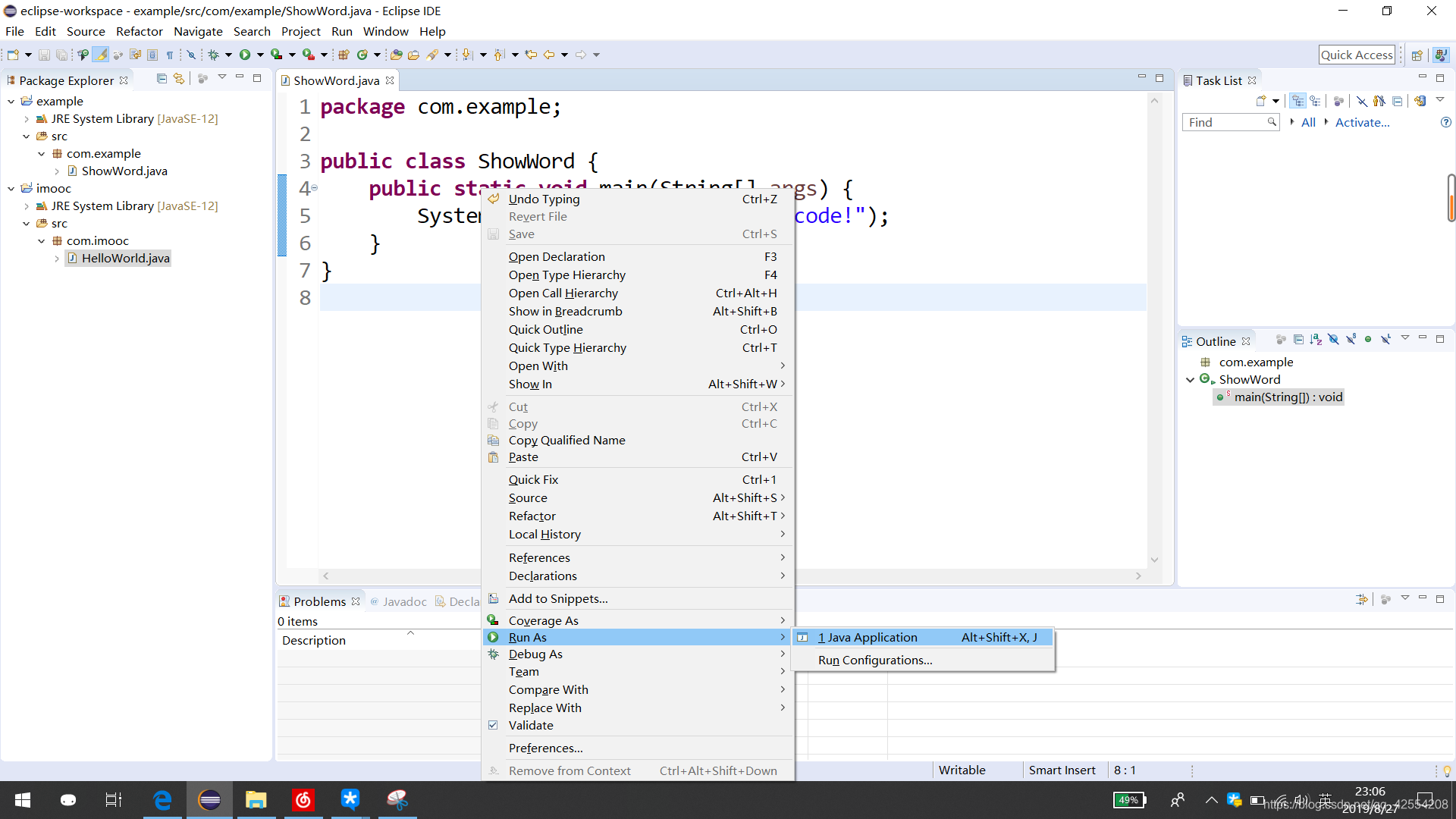Open Run toolbar button dropdown arrow
This screenshot has height=819, width=1456.
[x=260, y=55]
